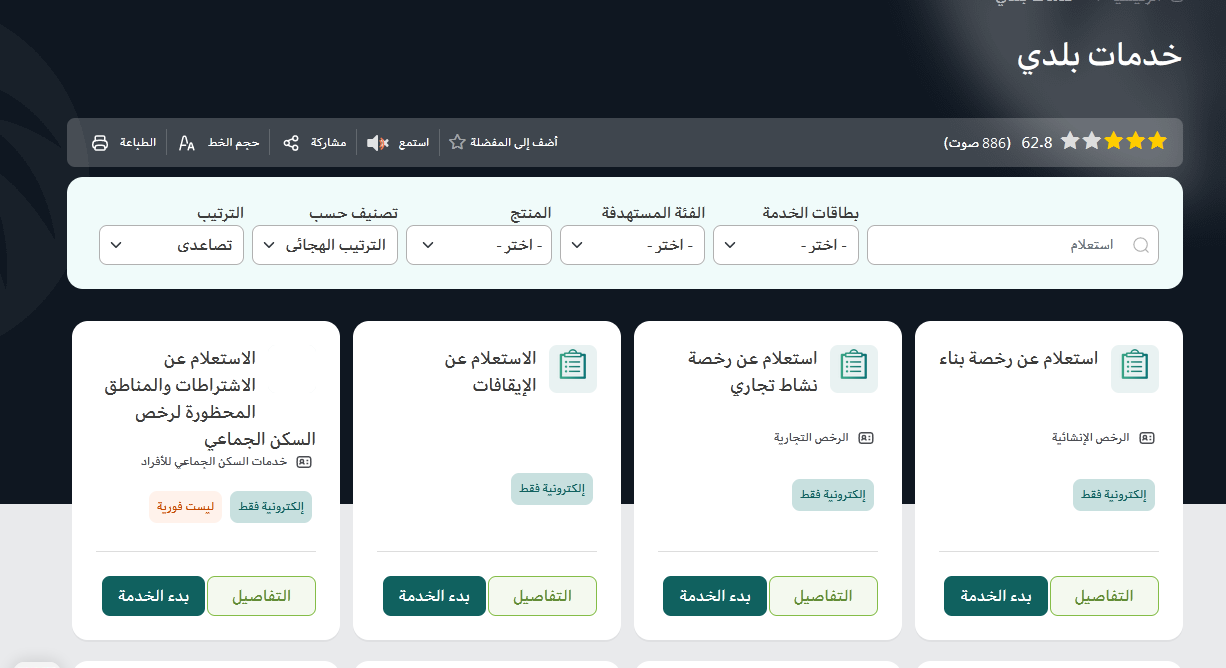Click إلكترونية فقط badge on السكن الجماعي card
Image resolution: width=1226 pixels, height=668 pixels.
pyautogui.click(x=271, y=507)
